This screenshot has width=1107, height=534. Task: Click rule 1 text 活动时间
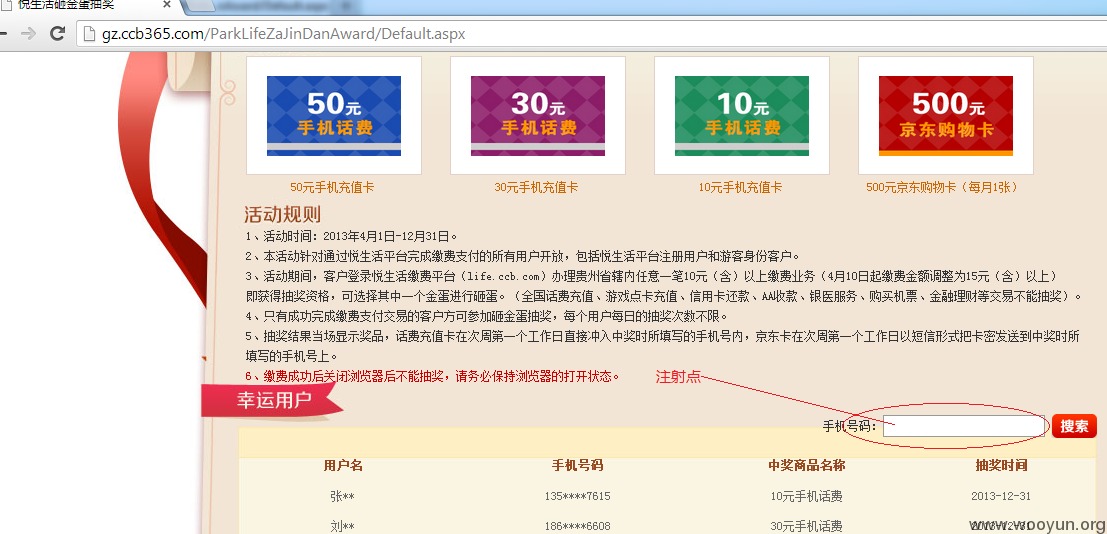click(x=351, y=236)
